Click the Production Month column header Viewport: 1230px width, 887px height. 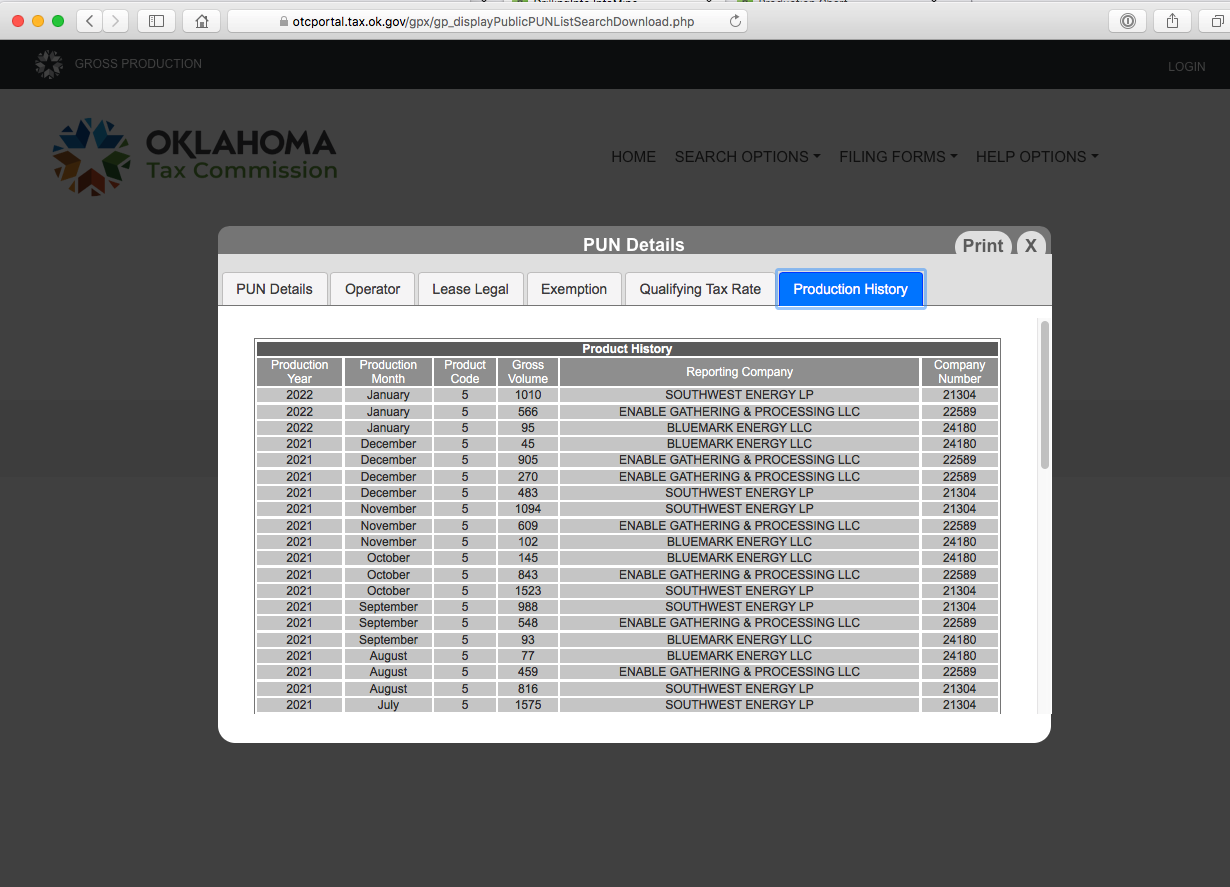click(x=388, y=372)
